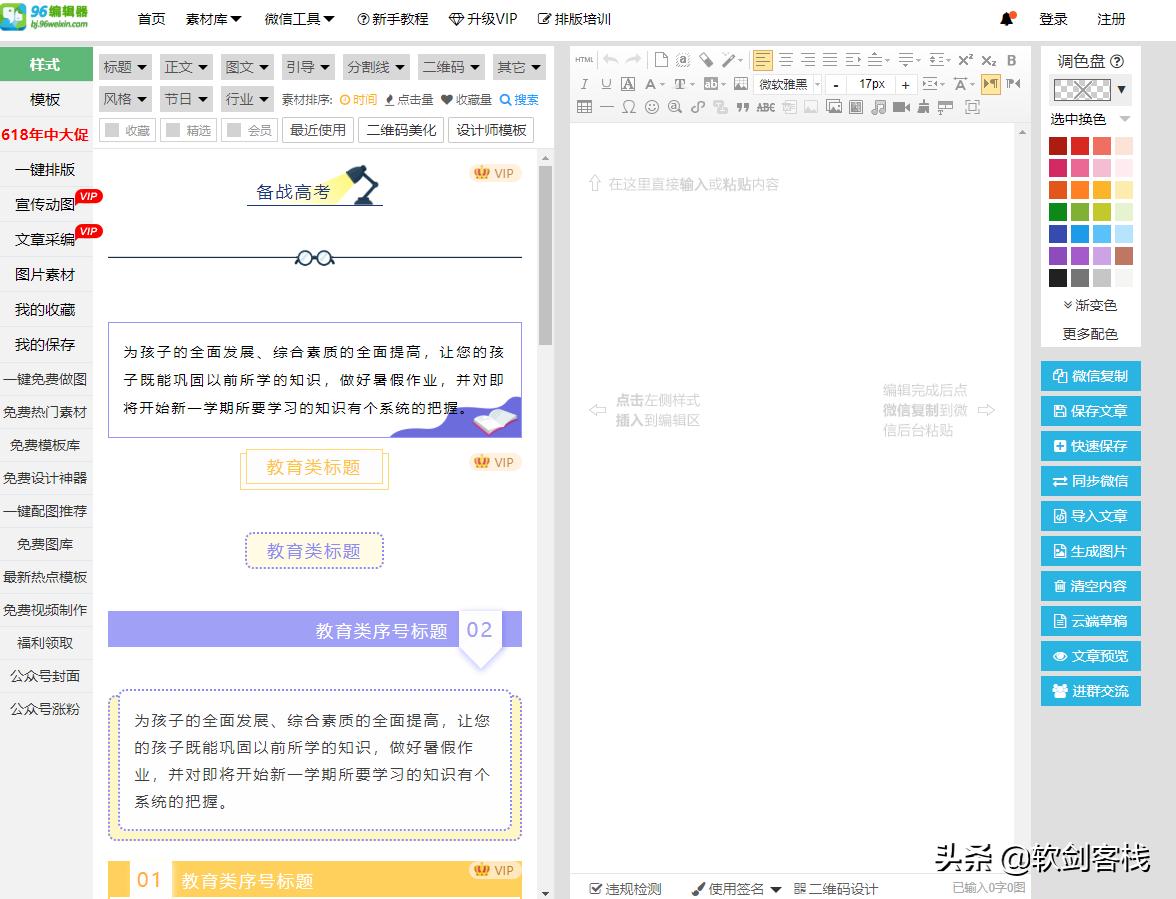Open the special character Ω tool
Viewport: 1176px width, 899px height.
[x=629, y=106]
